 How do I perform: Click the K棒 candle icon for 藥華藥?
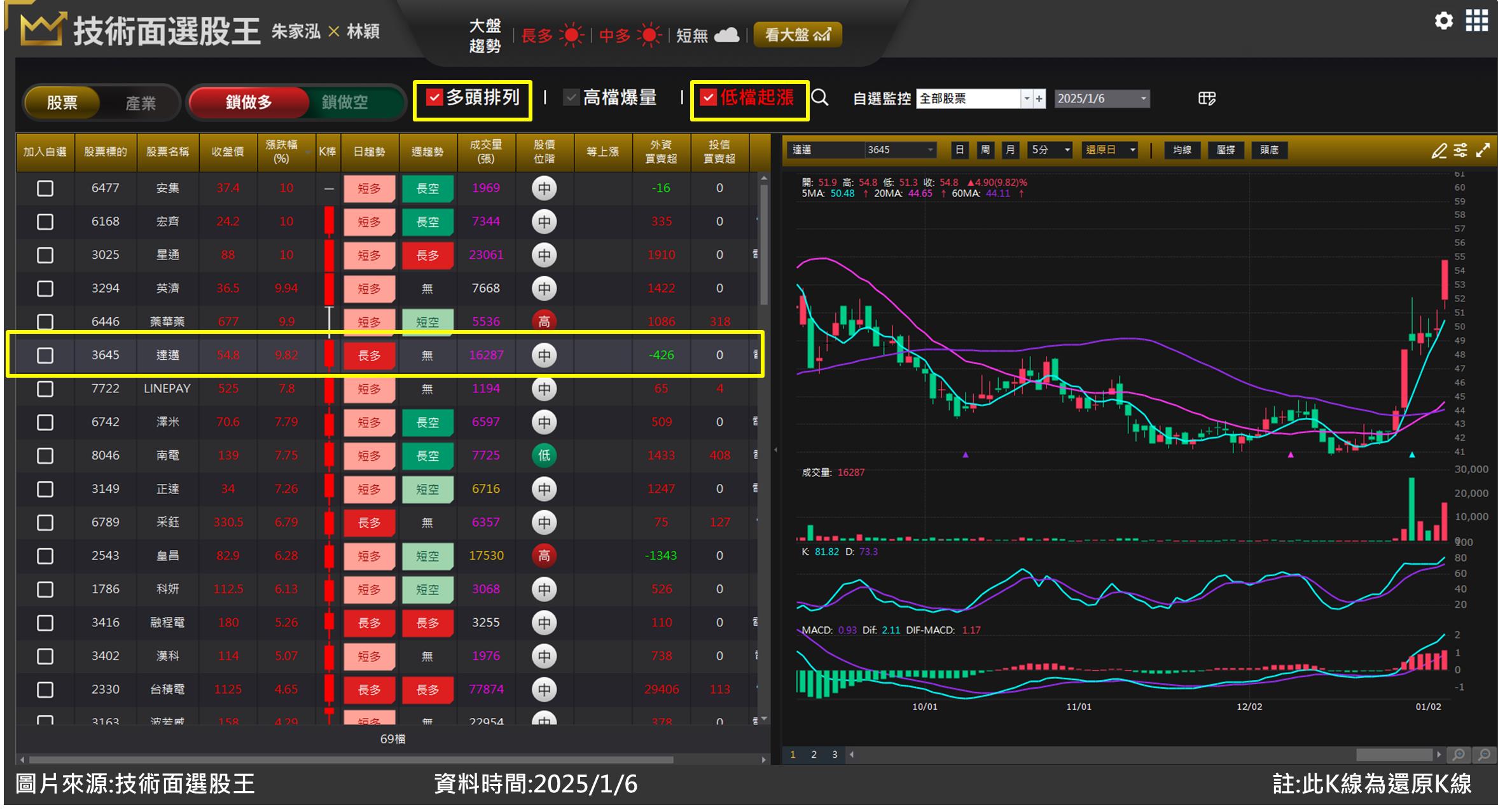329,321
